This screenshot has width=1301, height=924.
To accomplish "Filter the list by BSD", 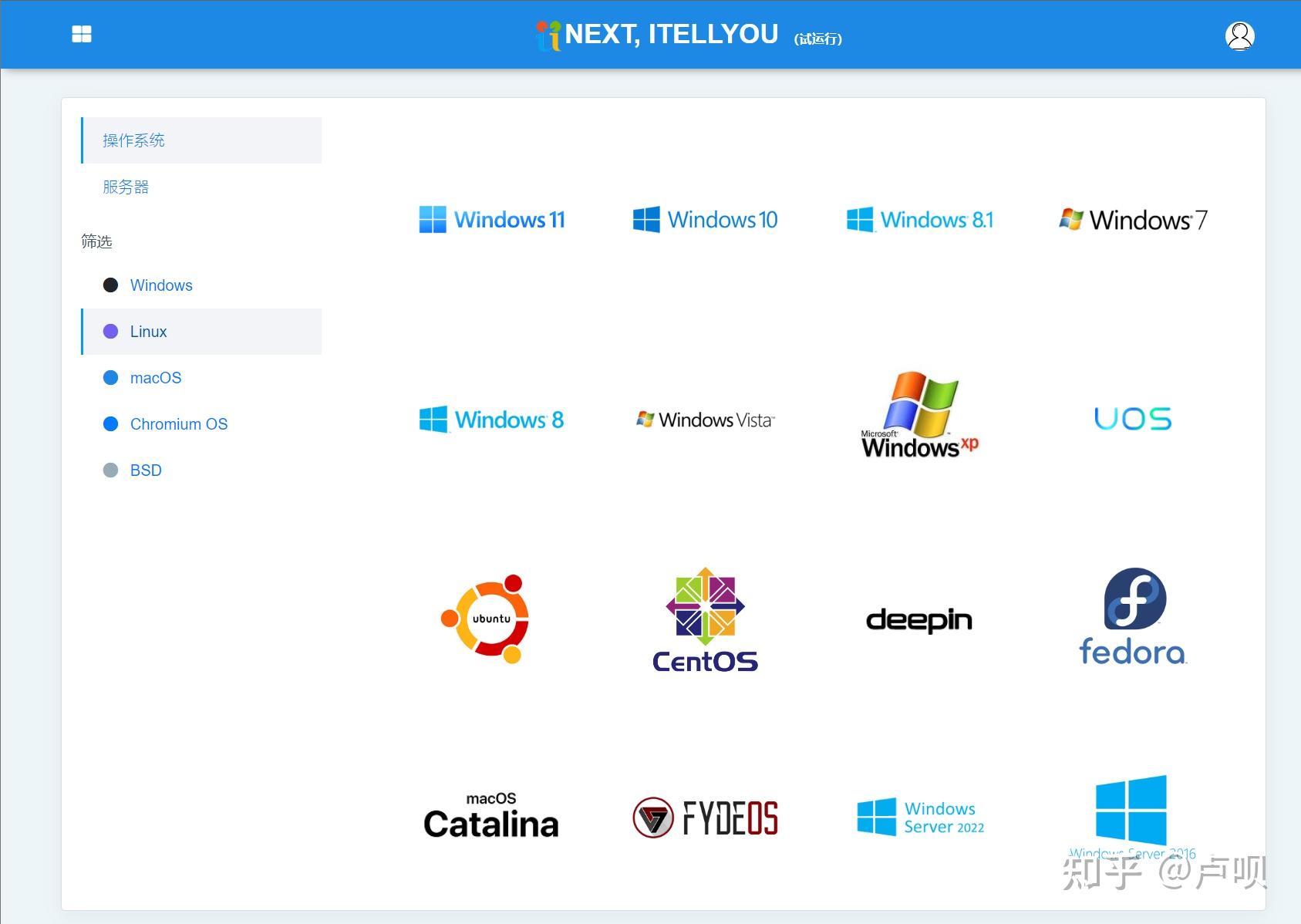I will point(201,470).
